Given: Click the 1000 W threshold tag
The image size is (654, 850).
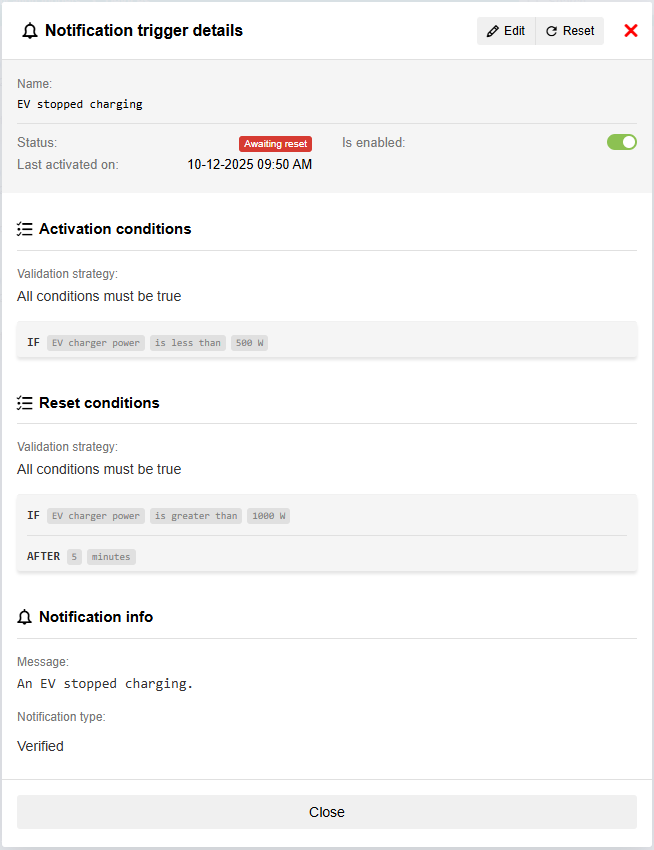Looking at the screenshot, I should (x=268, y=516).
